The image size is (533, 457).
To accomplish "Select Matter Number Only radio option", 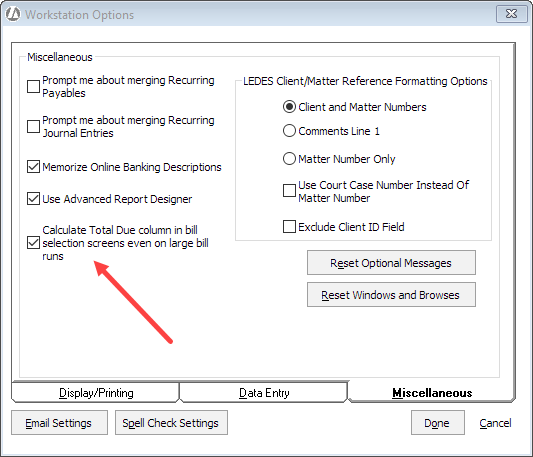I will pyautogui.click(x=289, y=158).
